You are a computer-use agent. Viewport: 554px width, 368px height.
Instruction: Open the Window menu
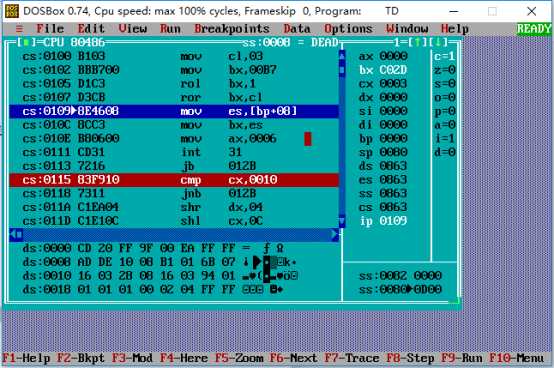407,29
